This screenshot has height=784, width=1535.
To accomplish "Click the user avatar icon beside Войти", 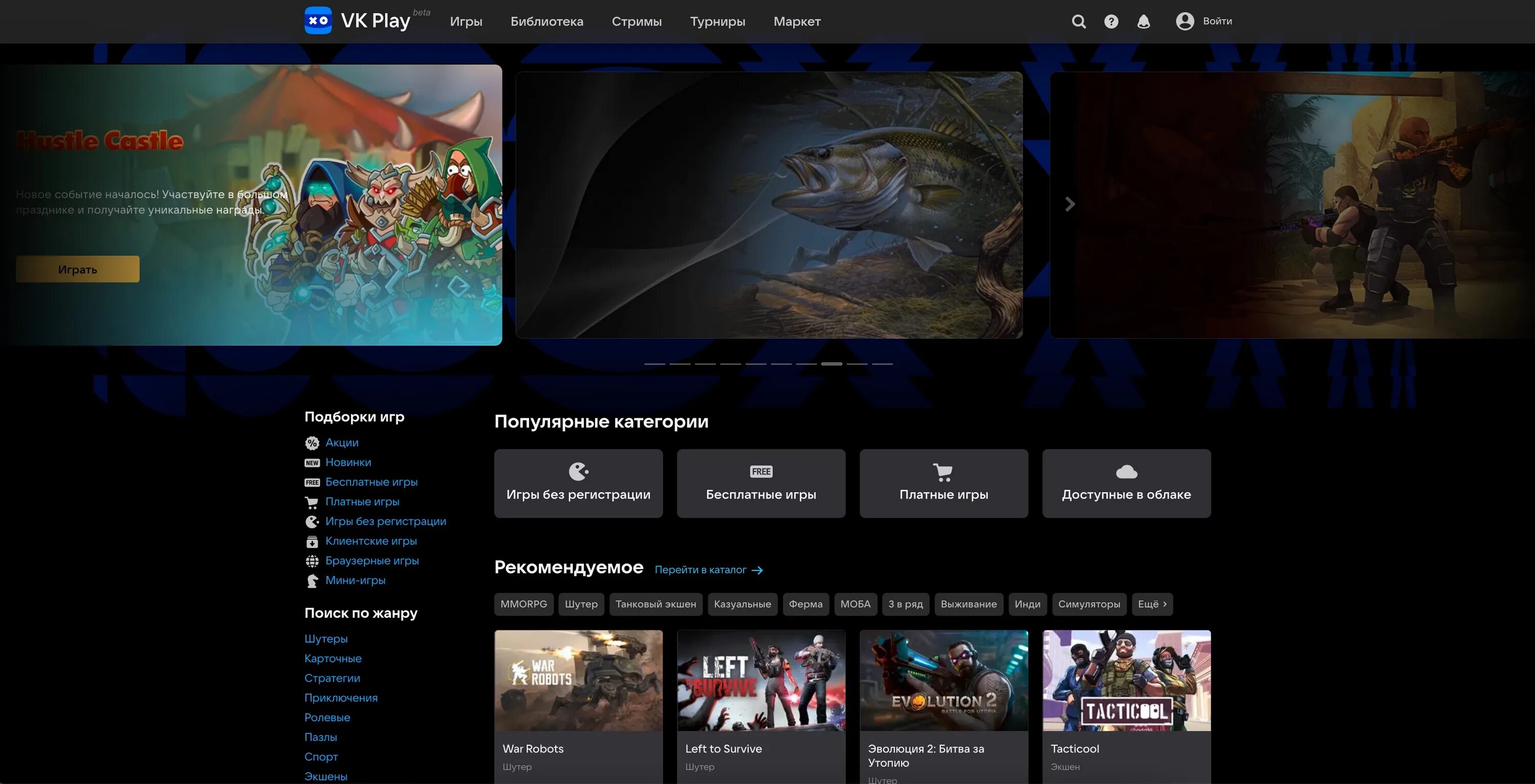I will 1185,21.
